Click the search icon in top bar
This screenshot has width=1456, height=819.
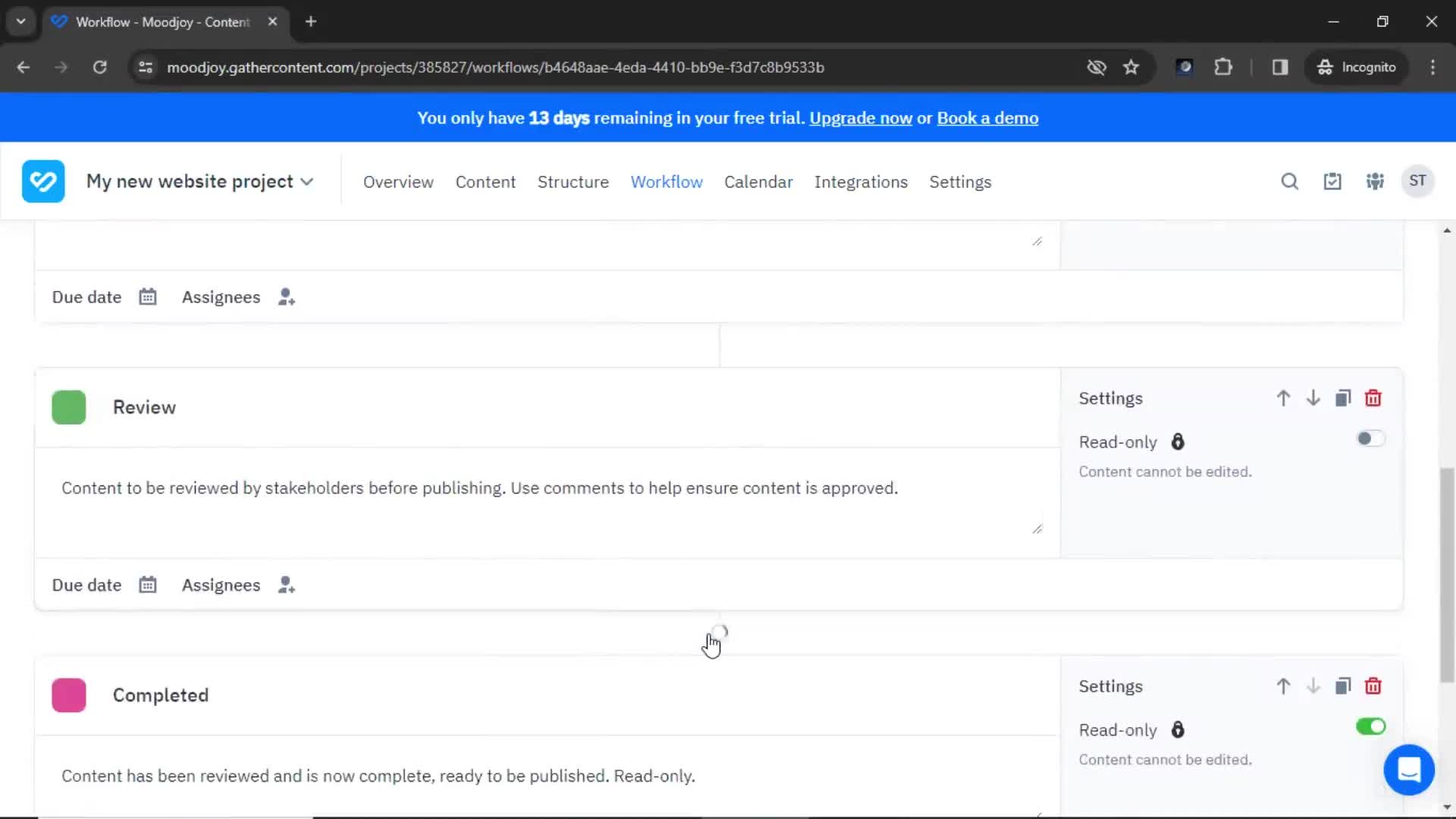[x=1289, y=181]
